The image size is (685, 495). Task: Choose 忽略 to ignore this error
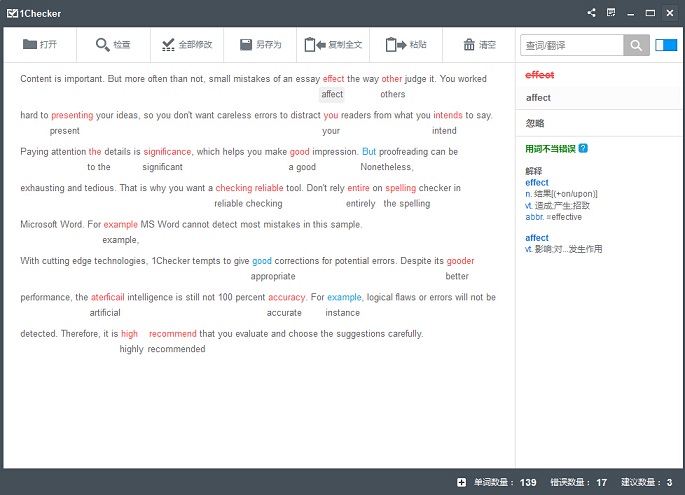click(x=599, y=123)
